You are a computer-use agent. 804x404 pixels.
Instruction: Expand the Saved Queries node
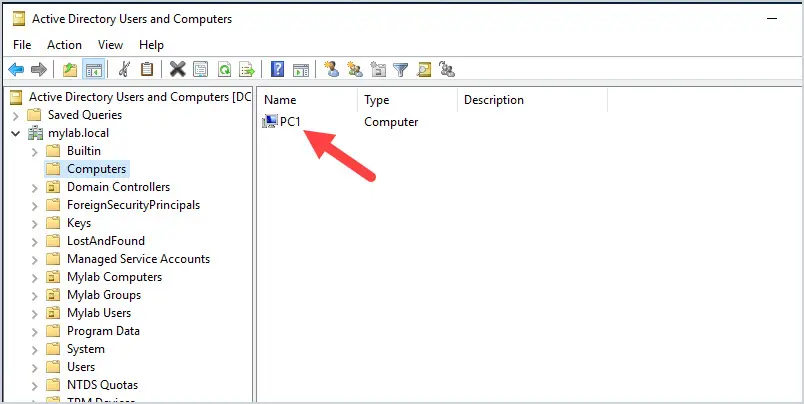pyautogui.click(x=15, y=115)
